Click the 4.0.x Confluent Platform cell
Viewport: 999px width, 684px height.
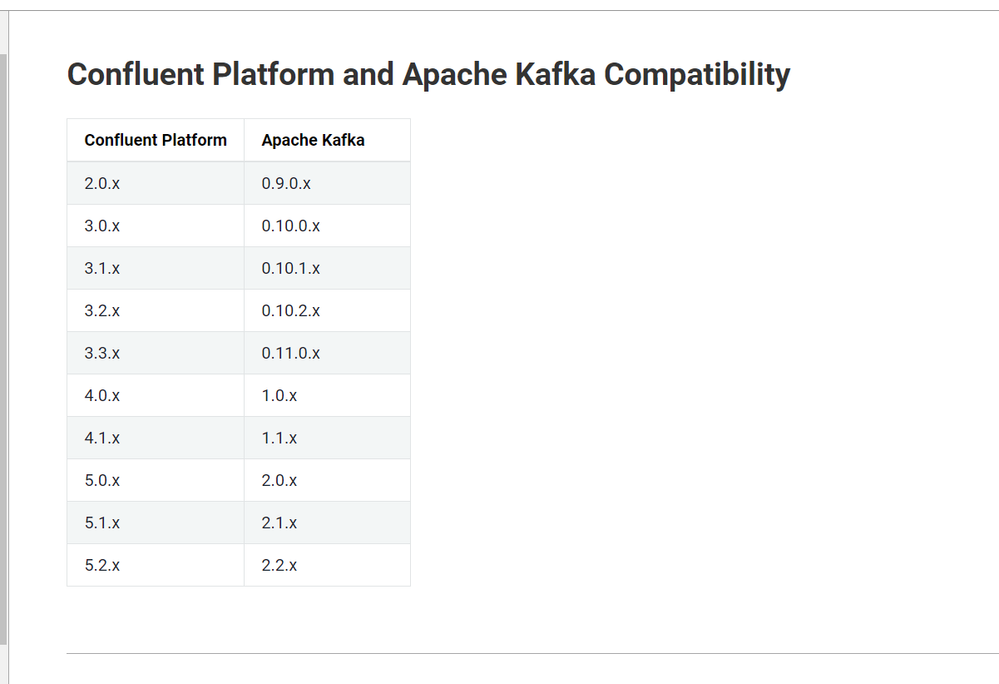coord(102,396)
